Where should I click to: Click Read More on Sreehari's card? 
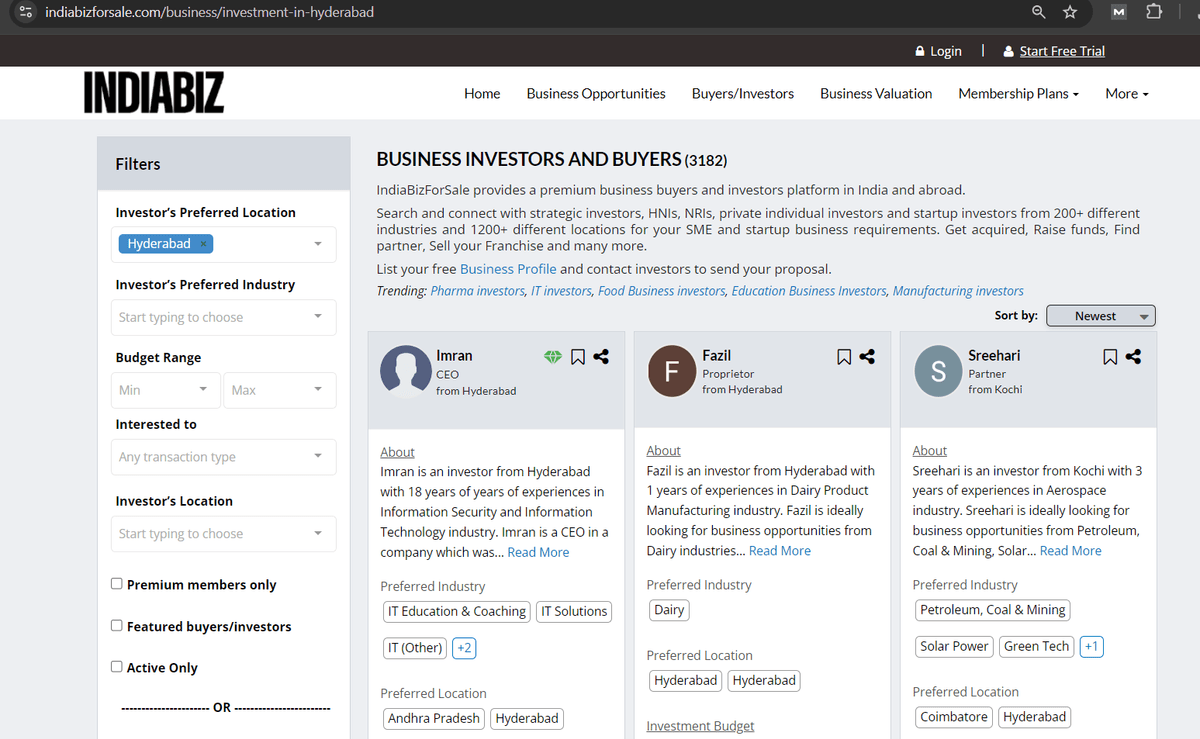[x=1071, y=551]
